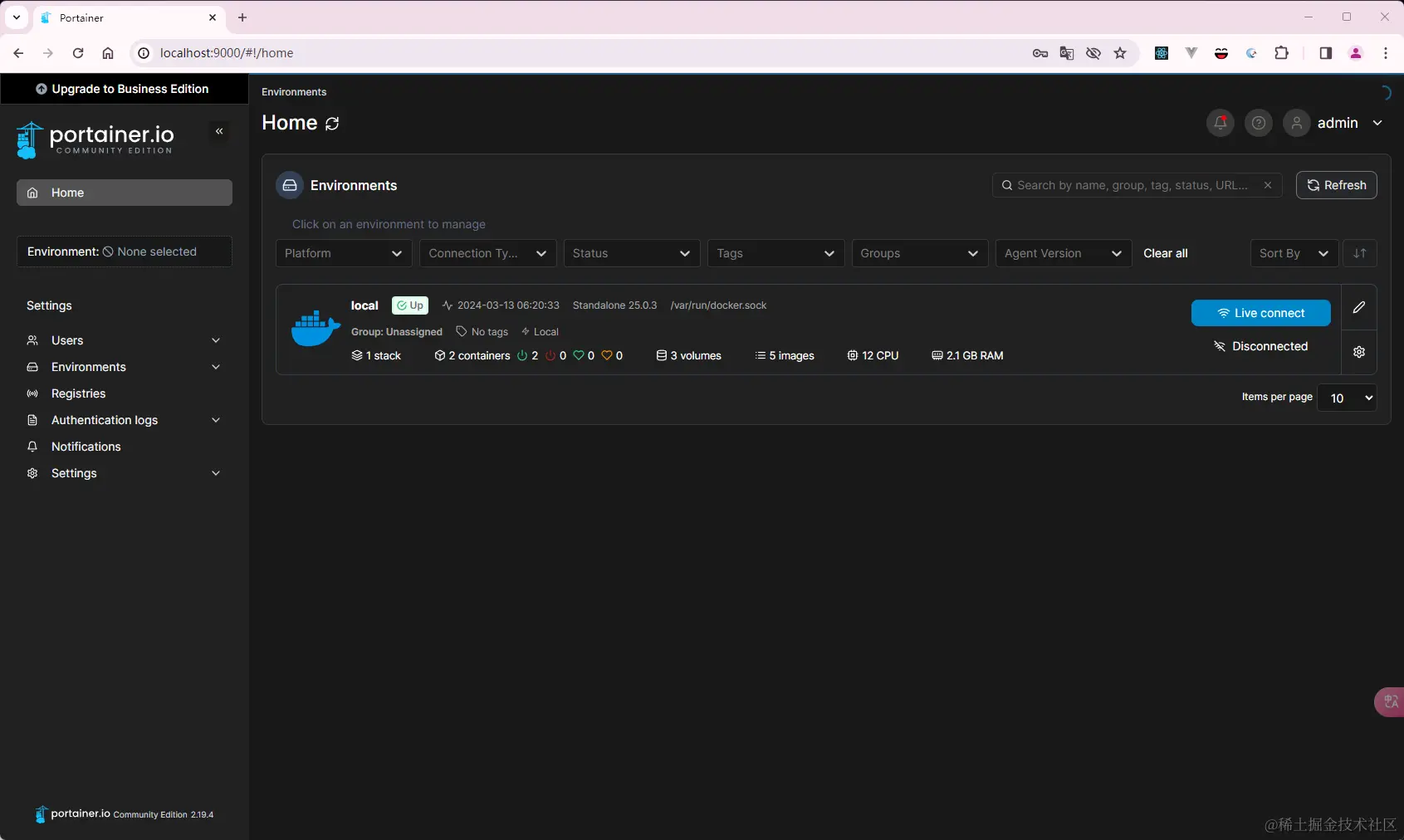Click the password key icon in address bar
The image size is (1404, 840).
[x=1040, y=53]
